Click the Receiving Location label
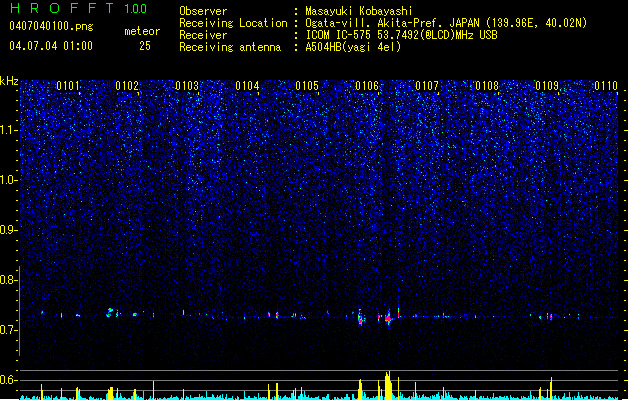The image size is (629, 400). point(233,23)
